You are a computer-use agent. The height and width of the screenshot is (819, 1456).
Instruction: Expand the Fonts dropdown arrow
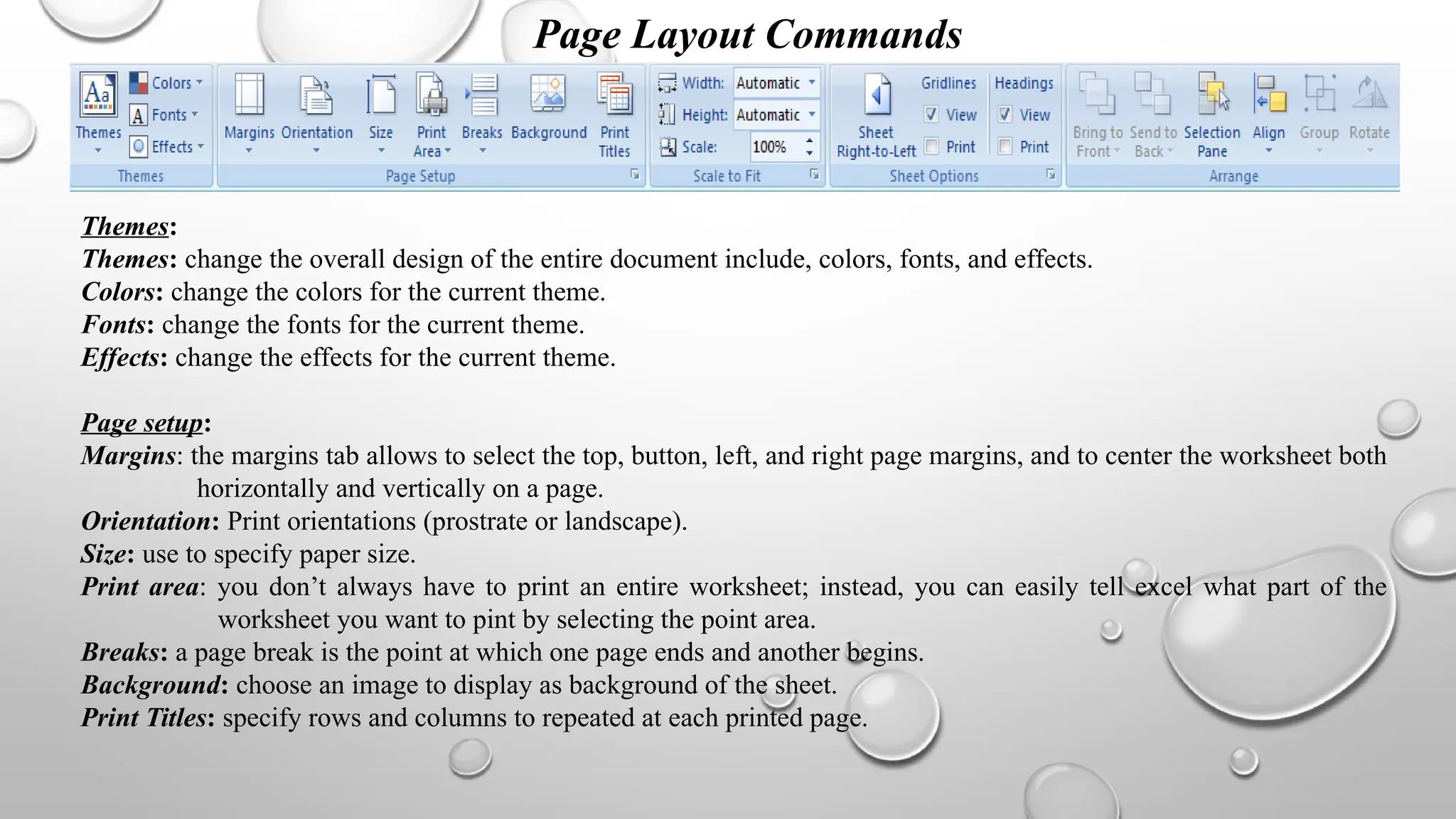(195, 114)
